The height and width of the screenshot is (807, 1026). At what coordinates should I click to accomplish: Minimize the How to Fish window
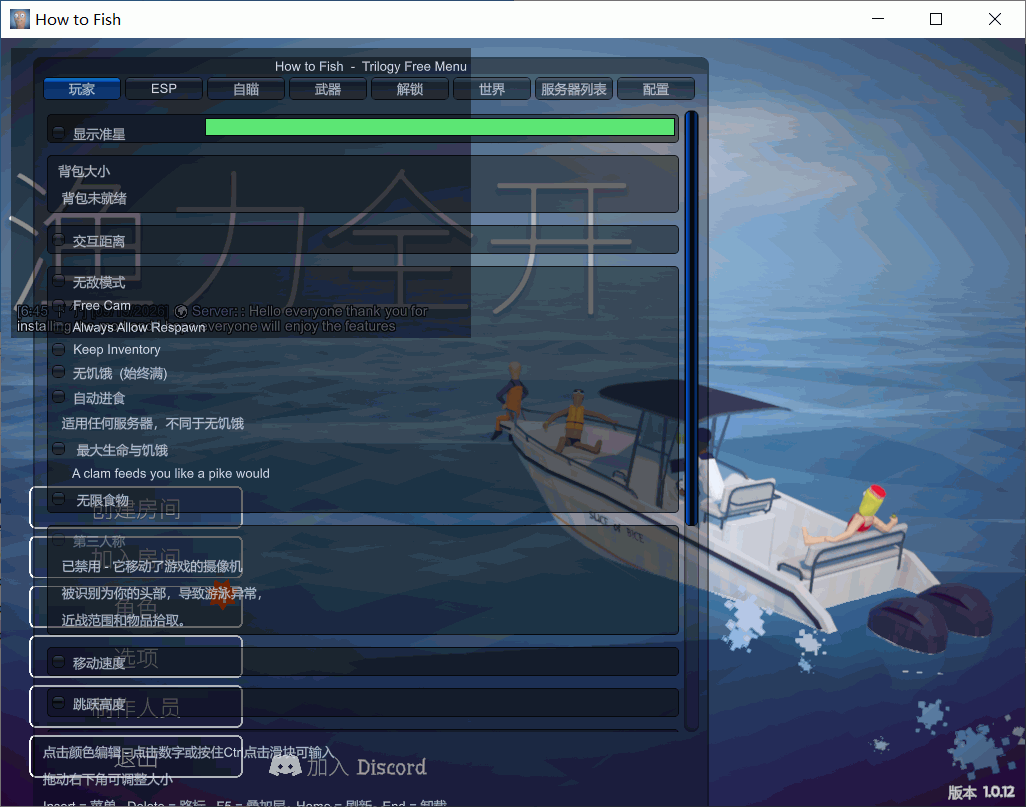pyautogui.click(x=878, y=19)
